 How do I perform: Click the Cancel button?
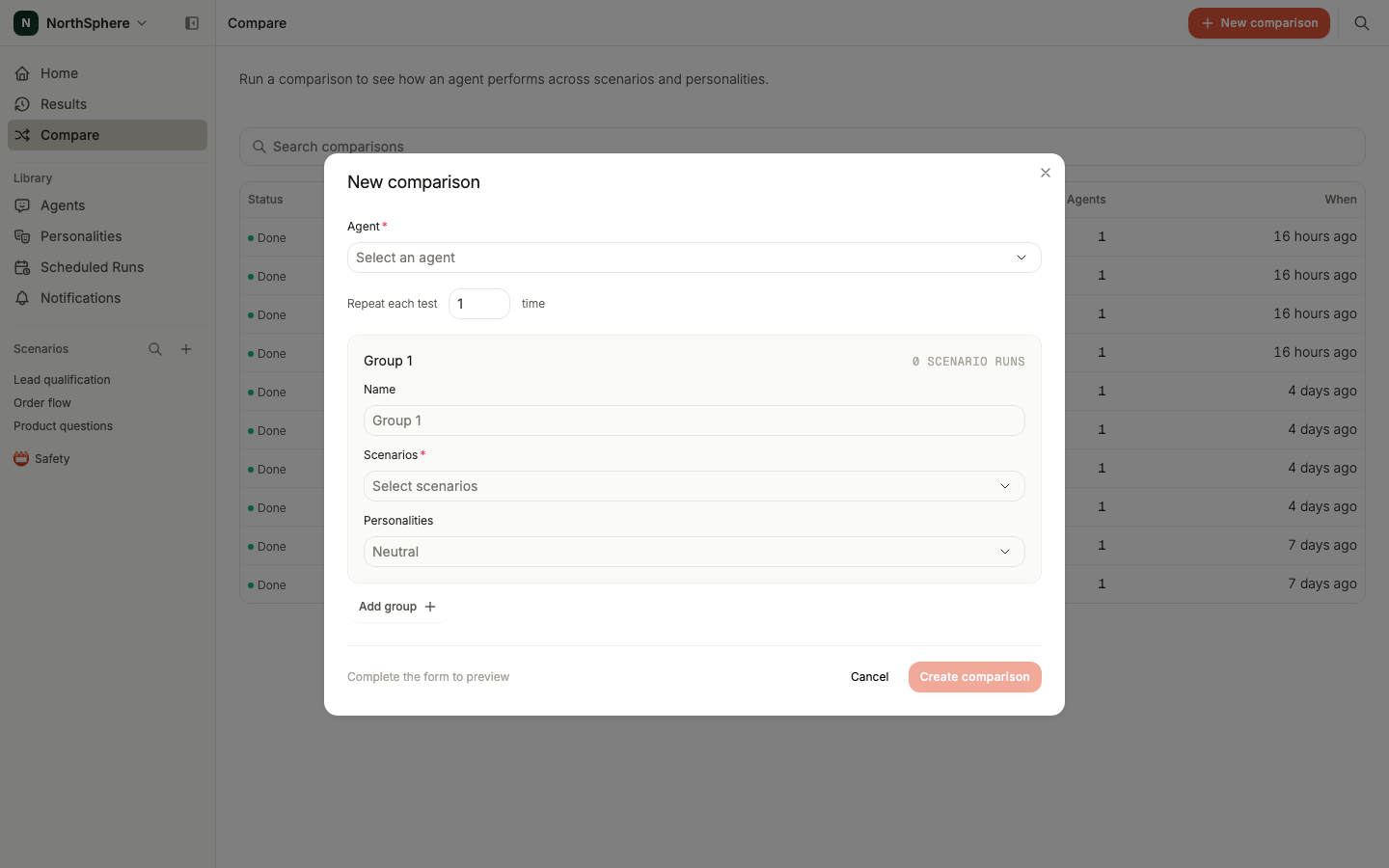click(870, 677)
